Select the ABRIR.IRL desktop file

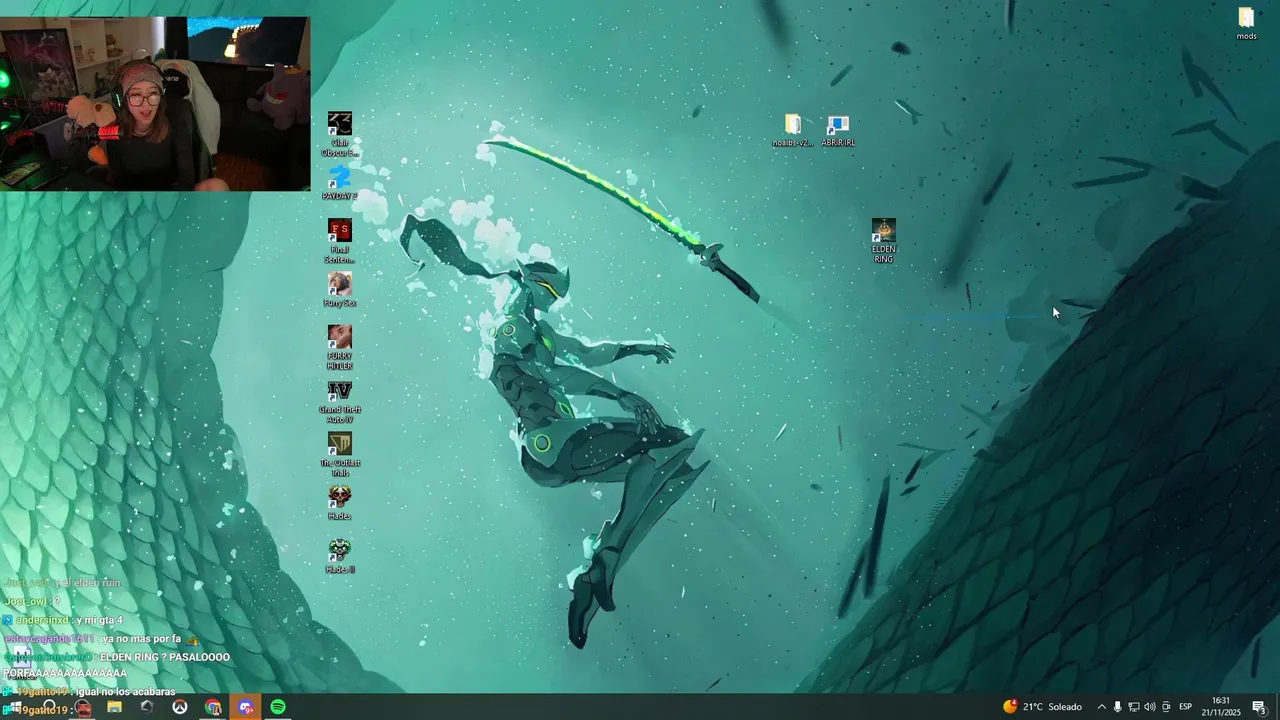tap(838, 131)
